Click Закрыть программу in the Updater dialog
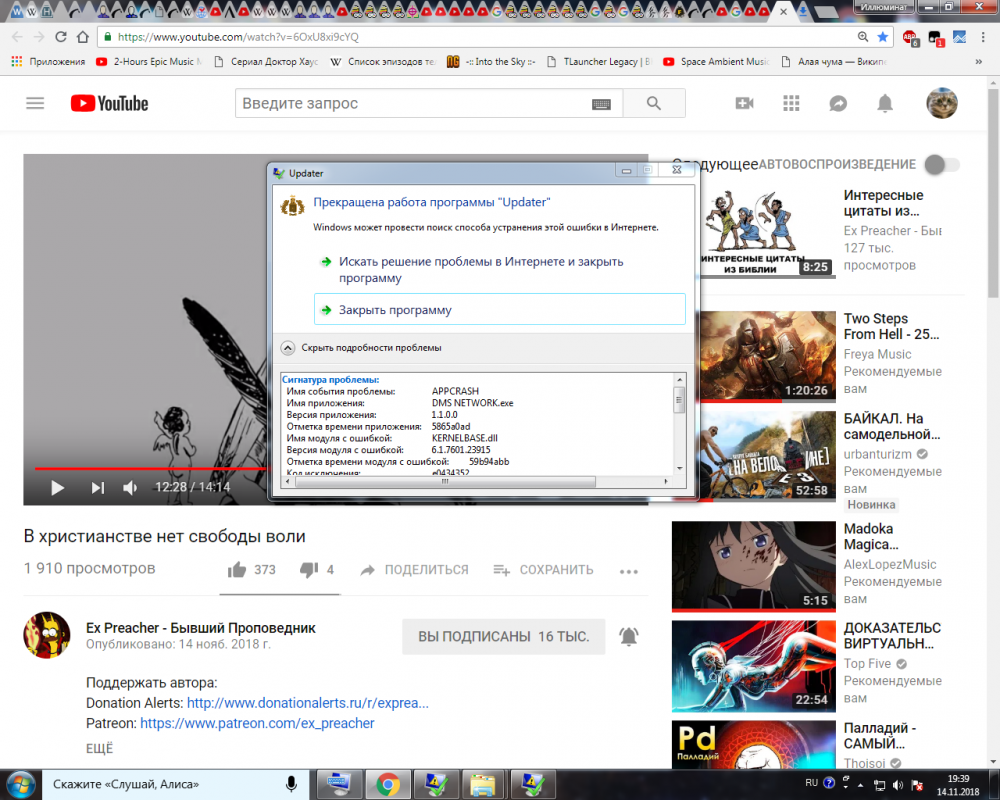Image resolution: width=1000 pixels, height=800 pixels. (499, 309)
